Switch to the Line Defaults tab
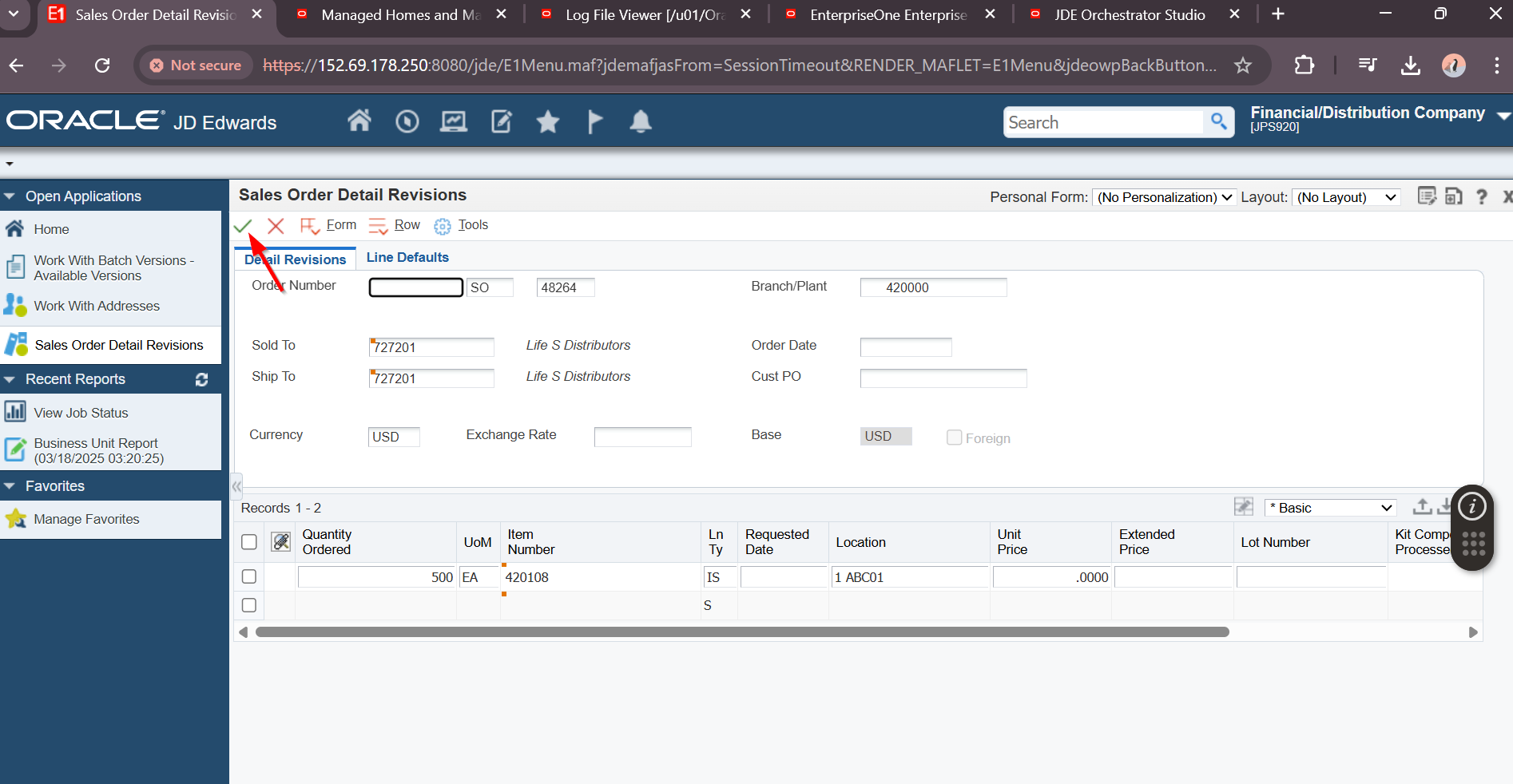This screenshot has height=784, width=1513. tap(407, 257)
